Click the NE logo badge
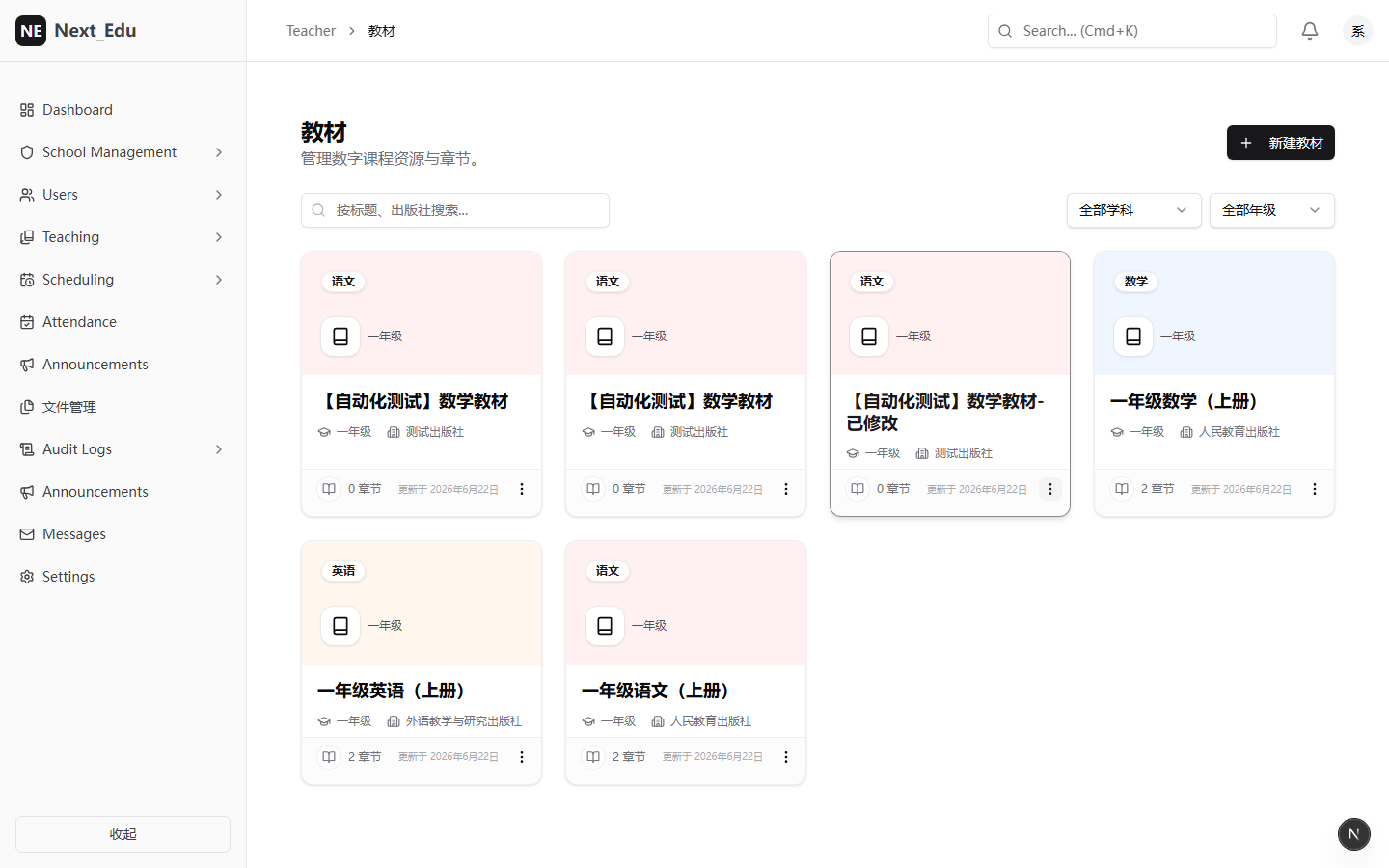 31,31
